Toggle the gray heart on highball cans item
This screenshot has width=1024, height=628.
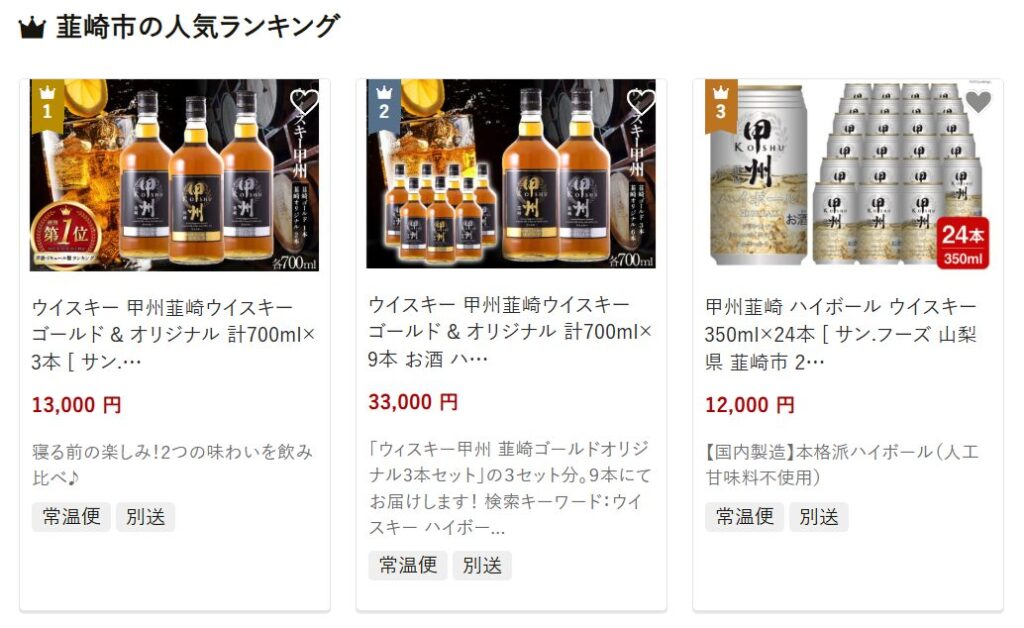(978, 102)
